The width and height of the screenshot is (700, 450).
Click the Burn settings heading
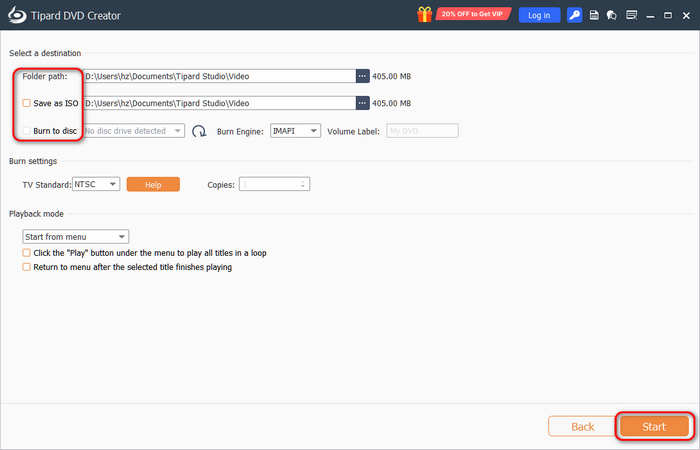(33, 161)
